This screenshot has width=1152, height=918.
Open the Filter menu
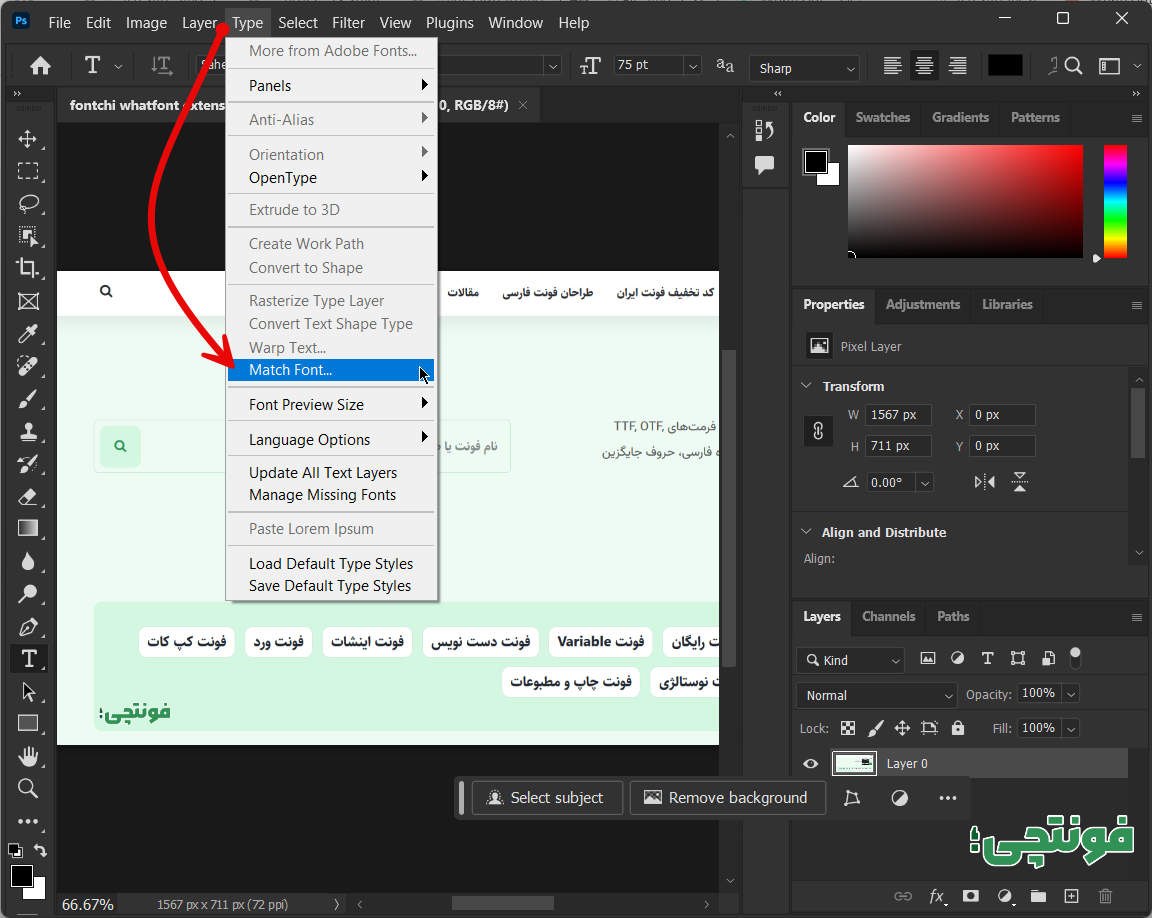(x=348, y=23)
